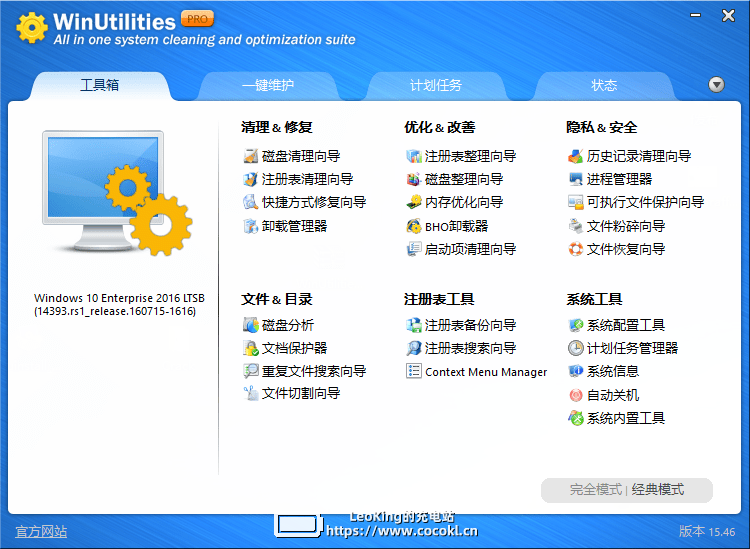
Task: Click the WinUtilities gear logo
Action: (x=32, y=27)
